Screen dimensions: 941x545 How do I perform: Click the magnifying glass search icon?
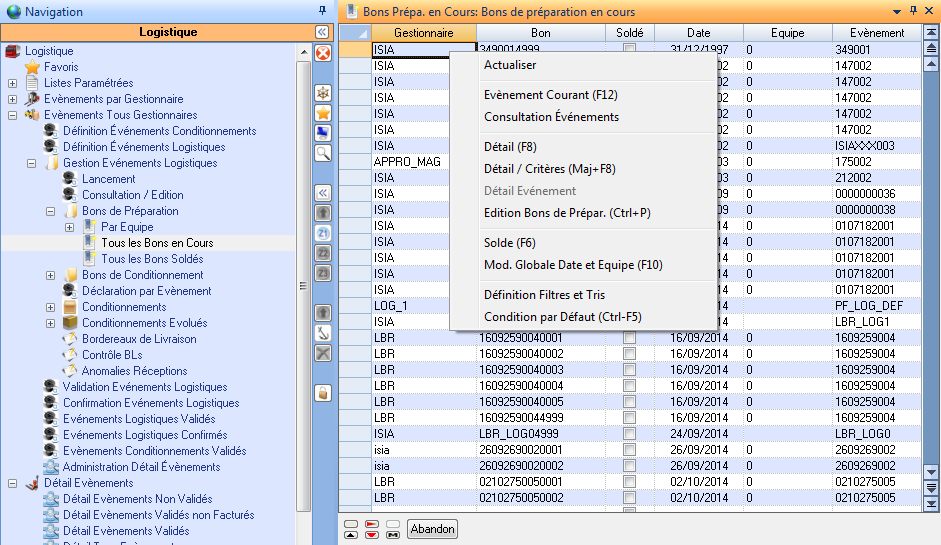pyautogui.click(x=323, y=153)
